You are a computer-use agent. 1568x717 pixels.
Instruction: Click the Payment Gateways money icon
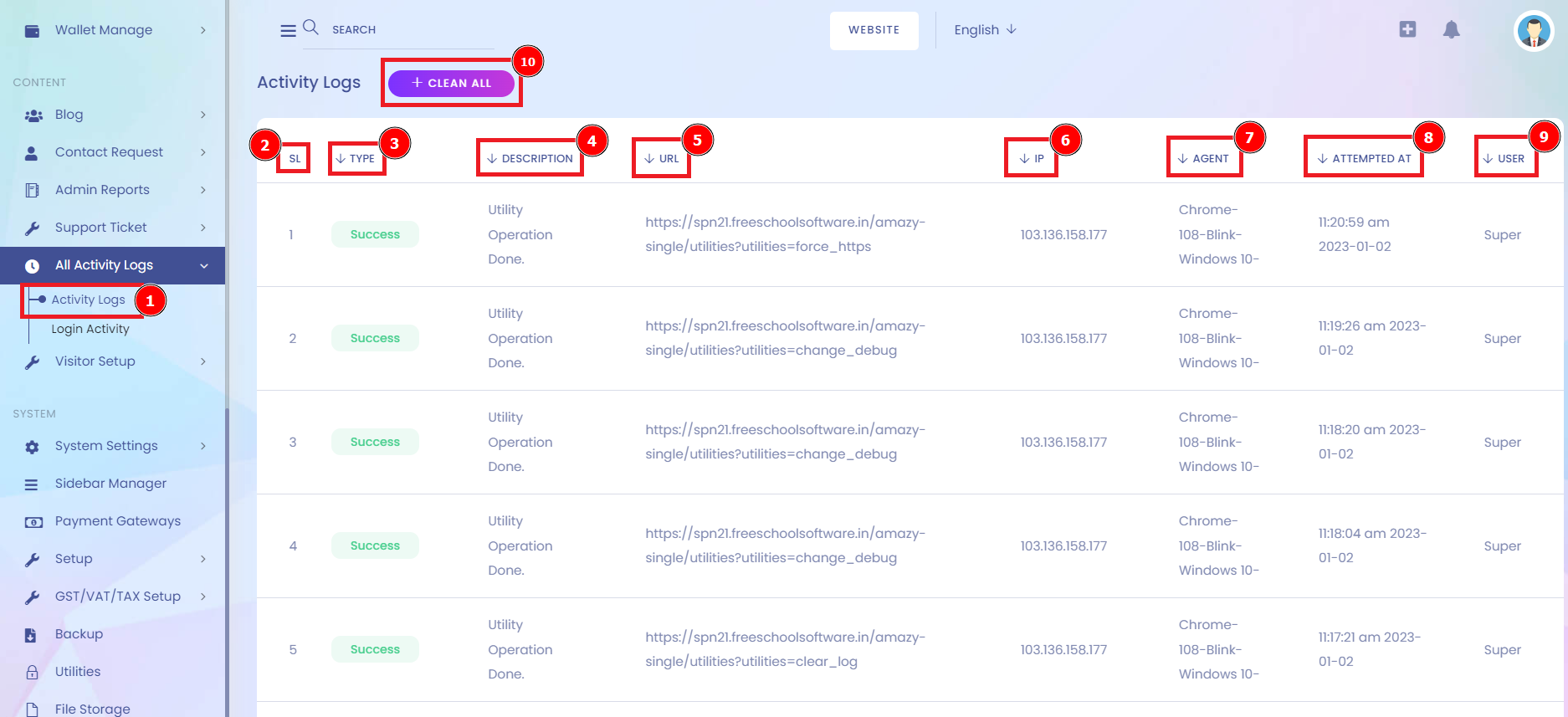[33, 522]
